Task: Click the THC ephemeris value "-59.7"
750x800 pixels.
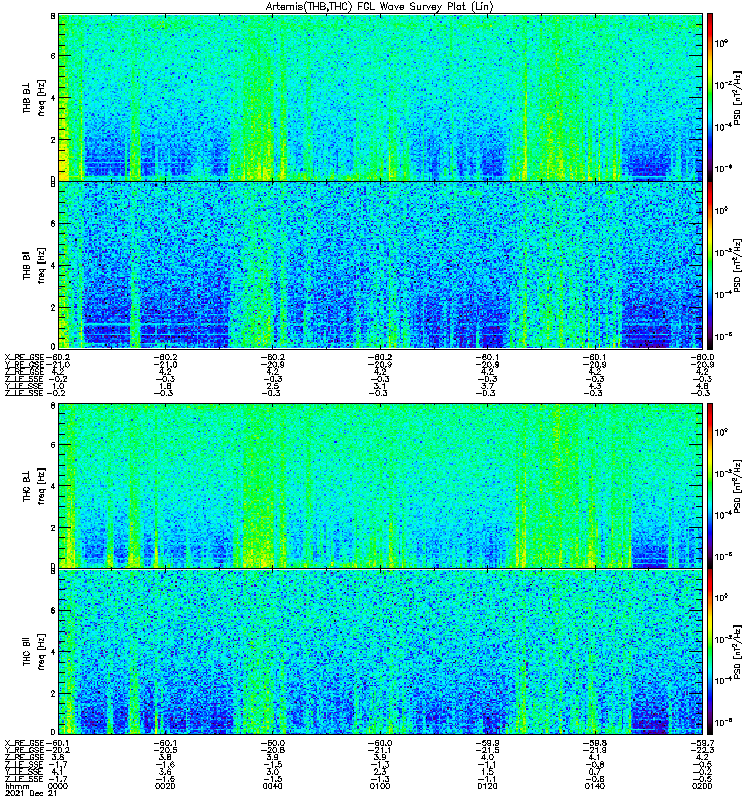Action: point(702,743)
